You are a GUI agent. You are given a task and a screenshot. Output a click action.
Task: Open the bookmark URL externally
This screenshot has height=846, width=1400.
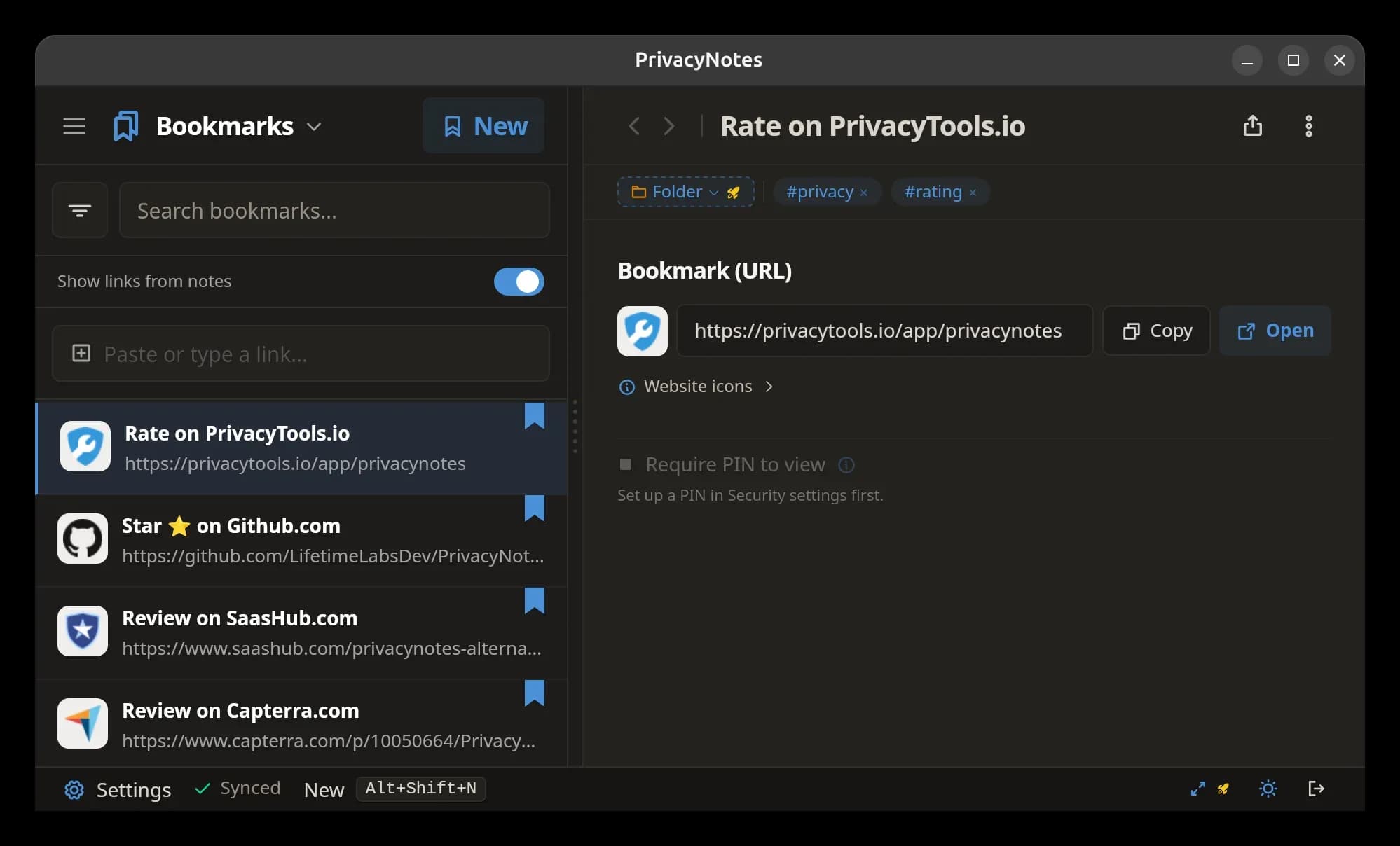[x=1275, y=331]
